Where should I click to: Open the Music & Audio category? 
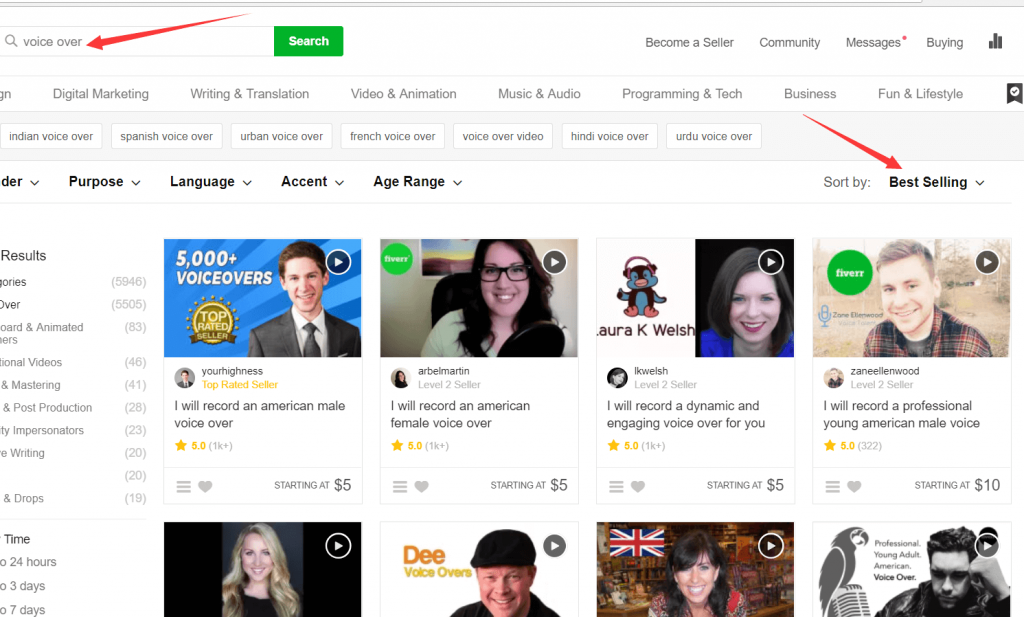click(539, 94)
